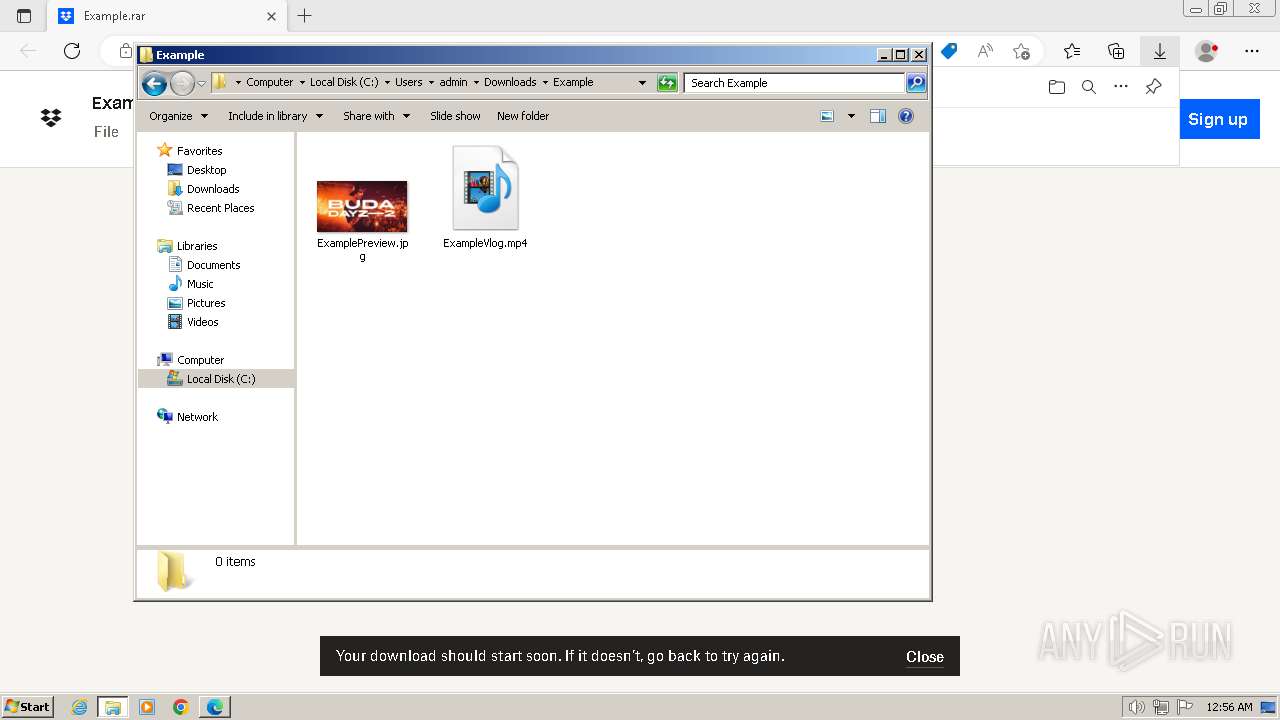
Task: Open Explorer Help icon
Action: (906, 116)
